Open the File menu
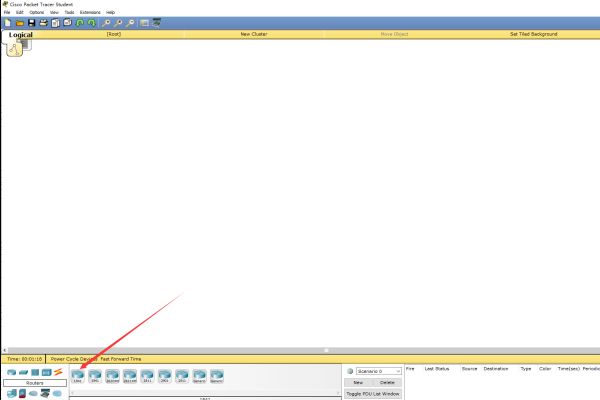 7,12
